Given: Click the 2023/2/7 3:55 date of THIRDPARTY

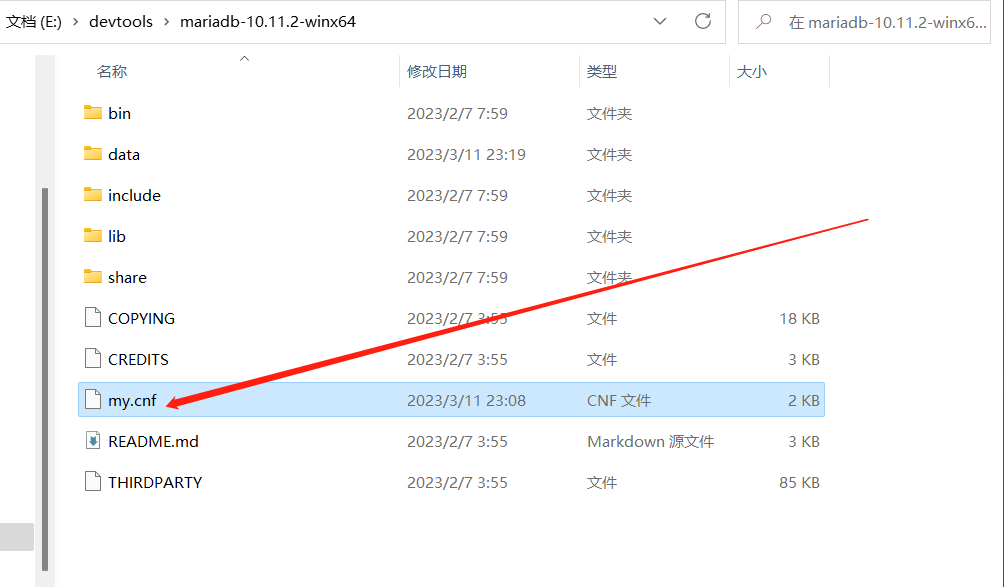Looking at the screenshot, I should (457, 482).
